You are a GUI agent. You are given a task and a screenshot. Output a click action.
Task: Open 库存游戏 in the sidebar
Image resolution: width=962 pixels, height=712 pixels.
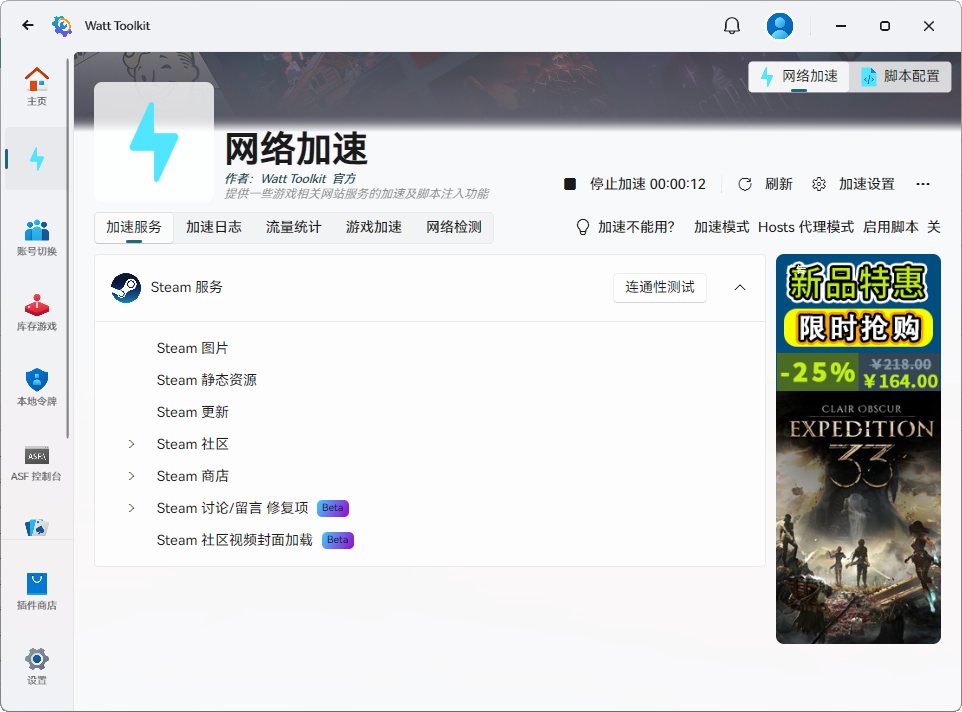click(x=37, y=310)
